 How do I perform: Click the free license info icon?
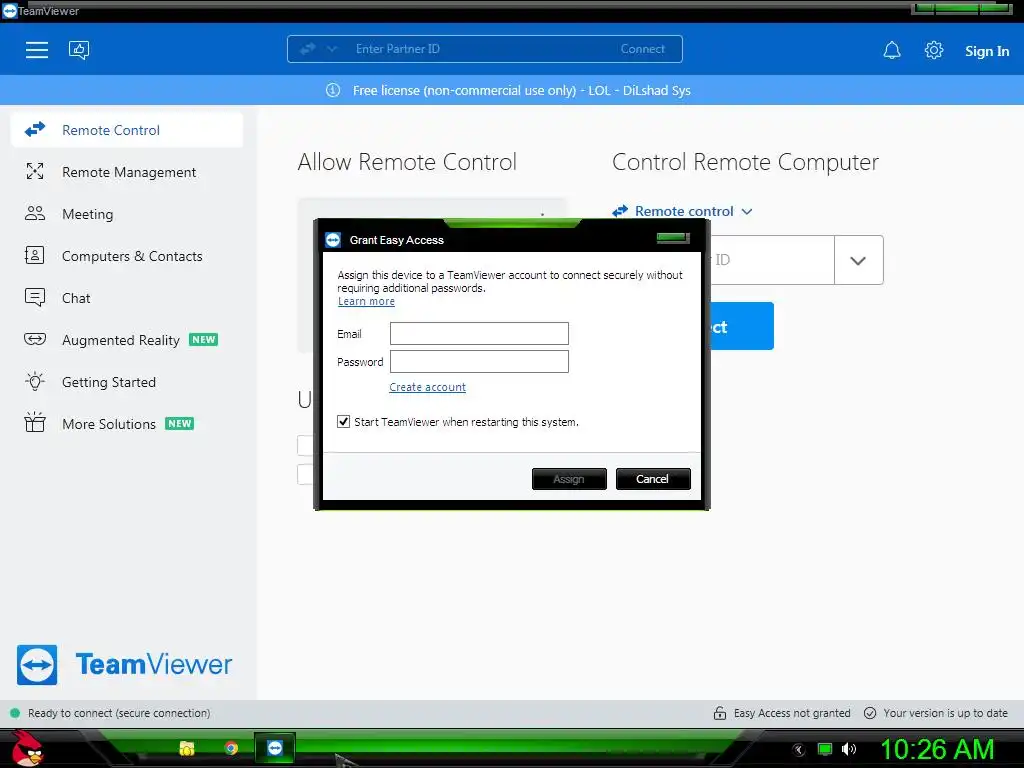click(x=333, y=90)
